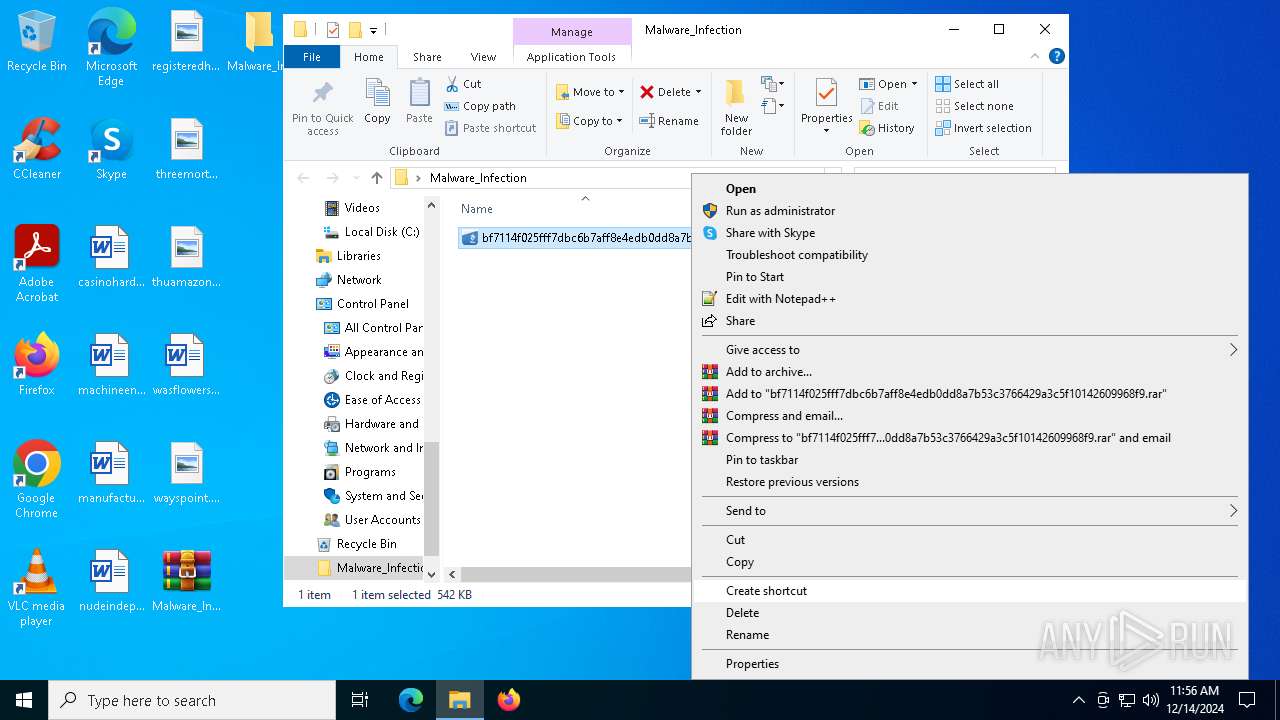Collapse the ribbon with the chevron
This screenshot has height=720, width=1280.
1036,57
